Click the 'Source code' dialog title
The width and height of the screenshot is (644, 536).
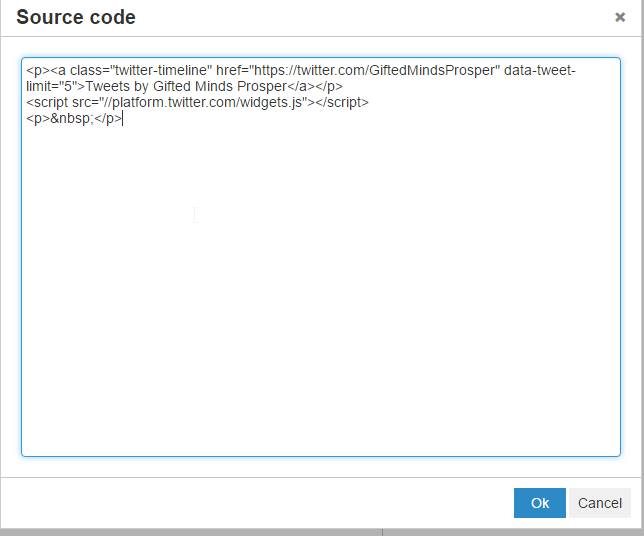coord(76,17)
